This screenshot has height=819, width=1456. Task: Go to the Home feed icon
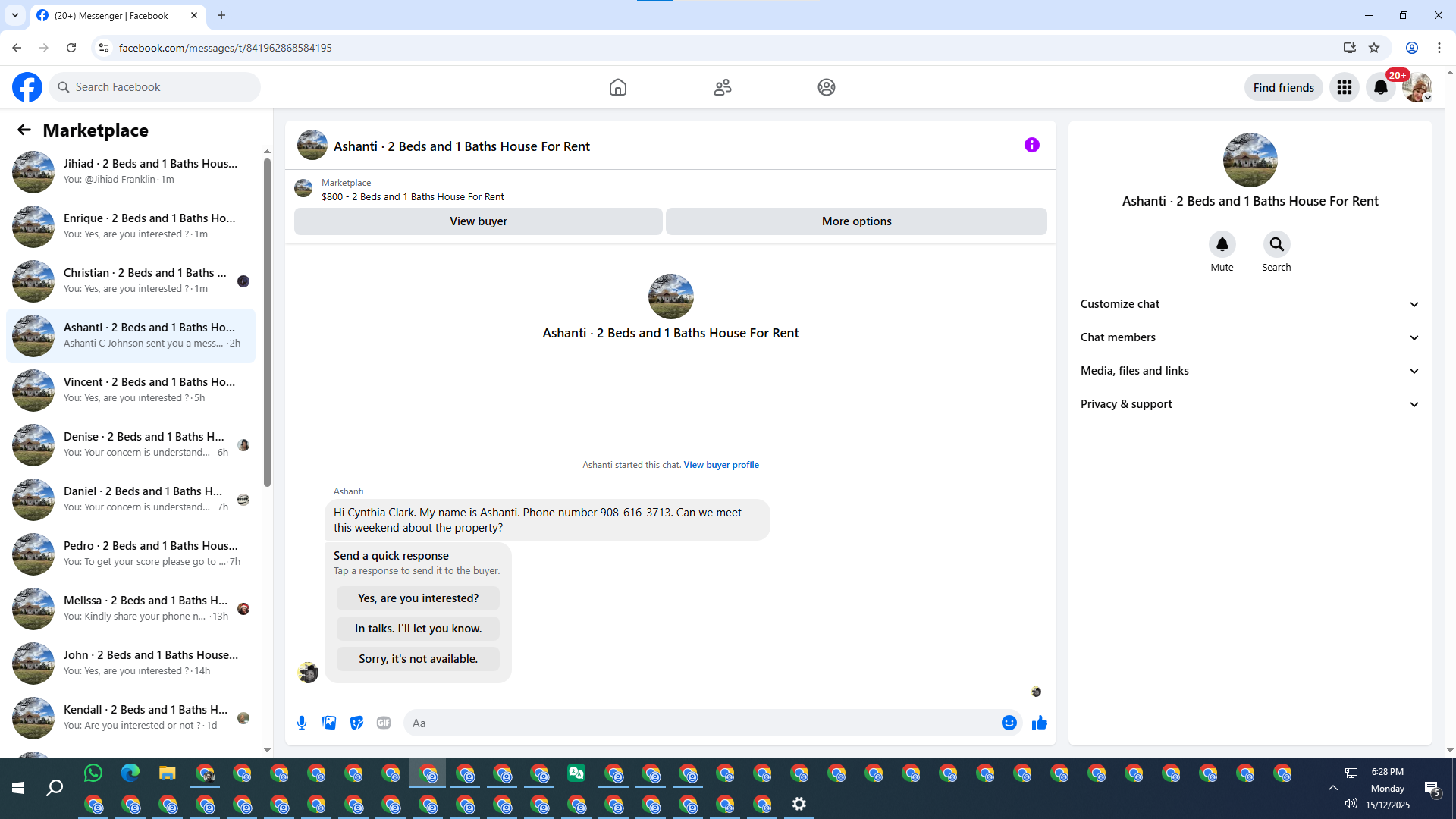coord(618,87)
